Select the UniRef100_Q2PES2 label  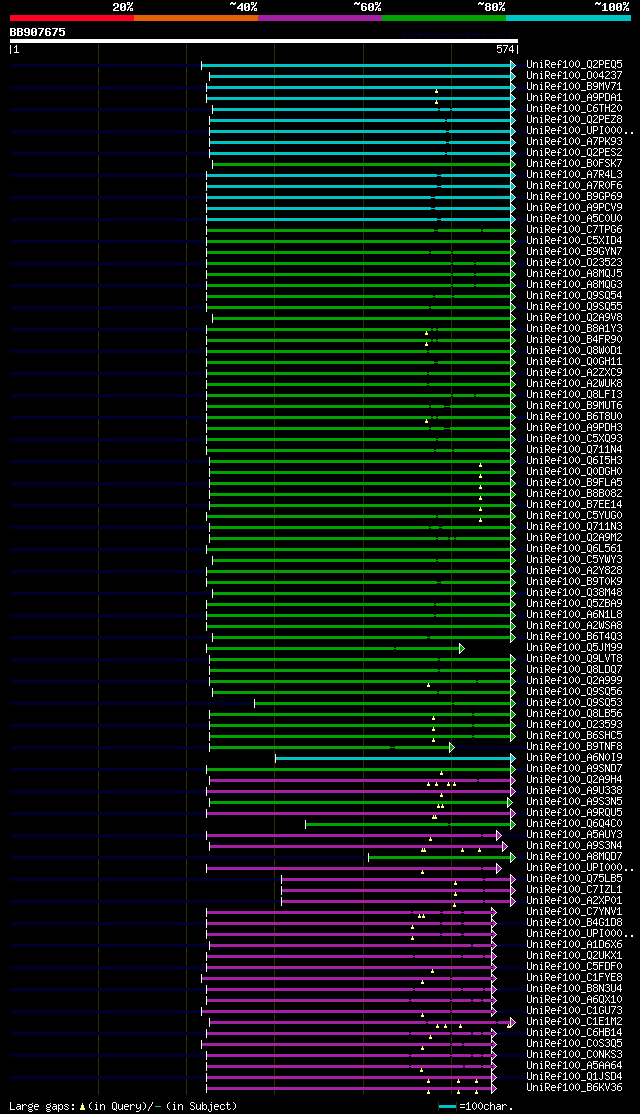574,152
